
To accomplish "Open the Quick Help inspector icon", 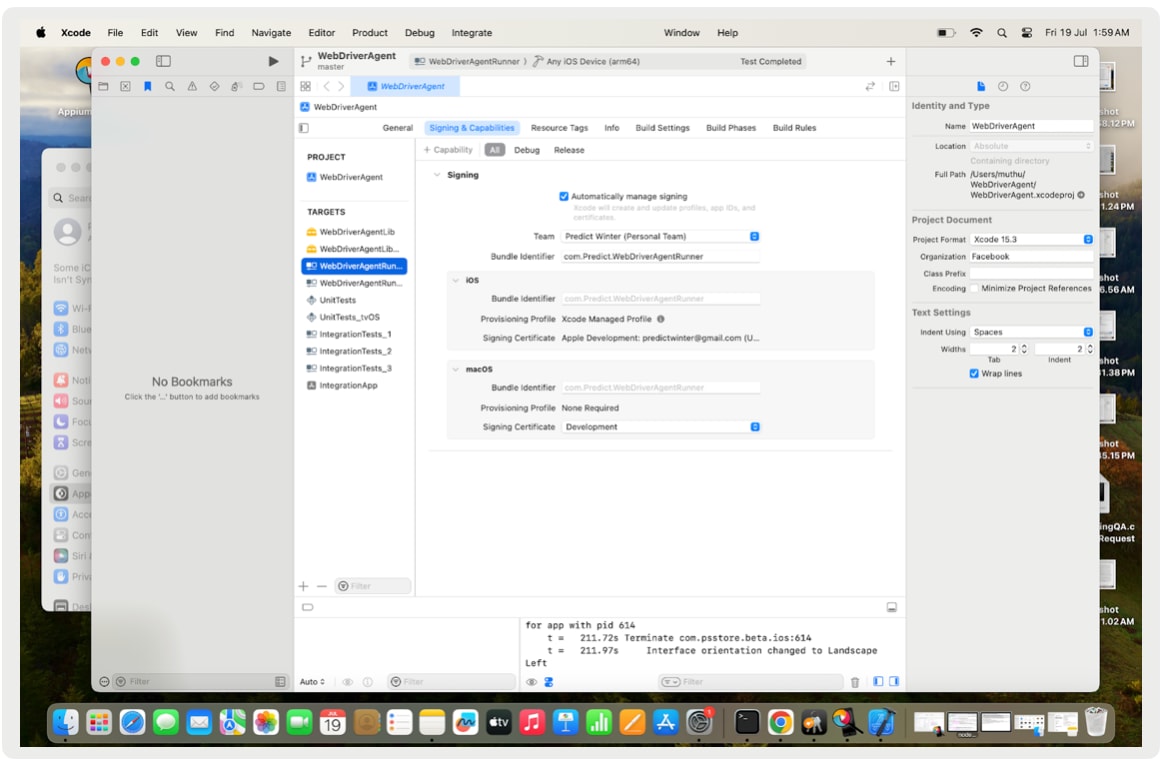I will [x=1025, y=87].
